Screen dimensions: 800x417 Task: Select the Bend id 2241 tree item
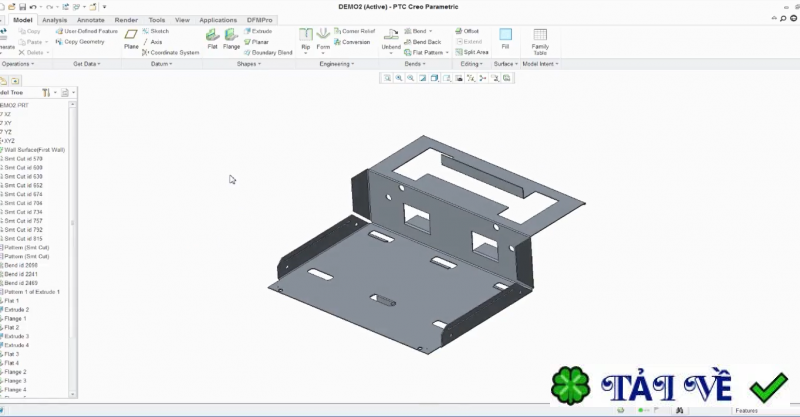20,274
